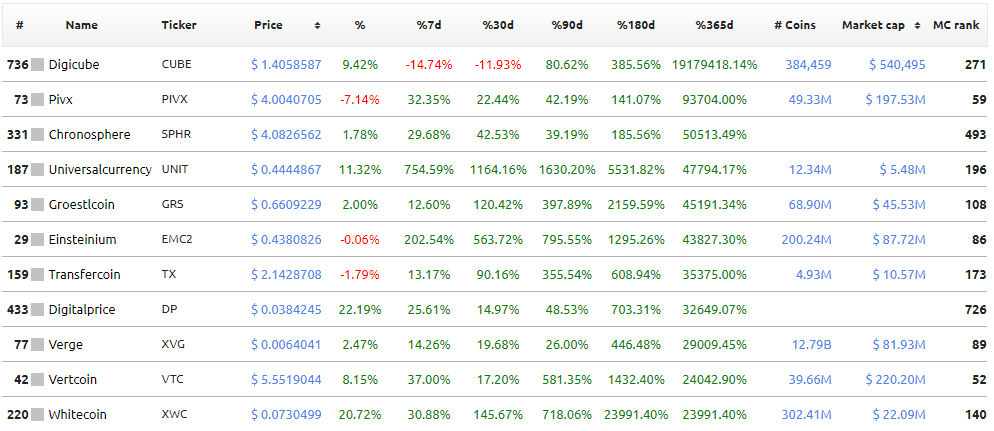Open the Transfercoin coin name

tap(84, 274)
